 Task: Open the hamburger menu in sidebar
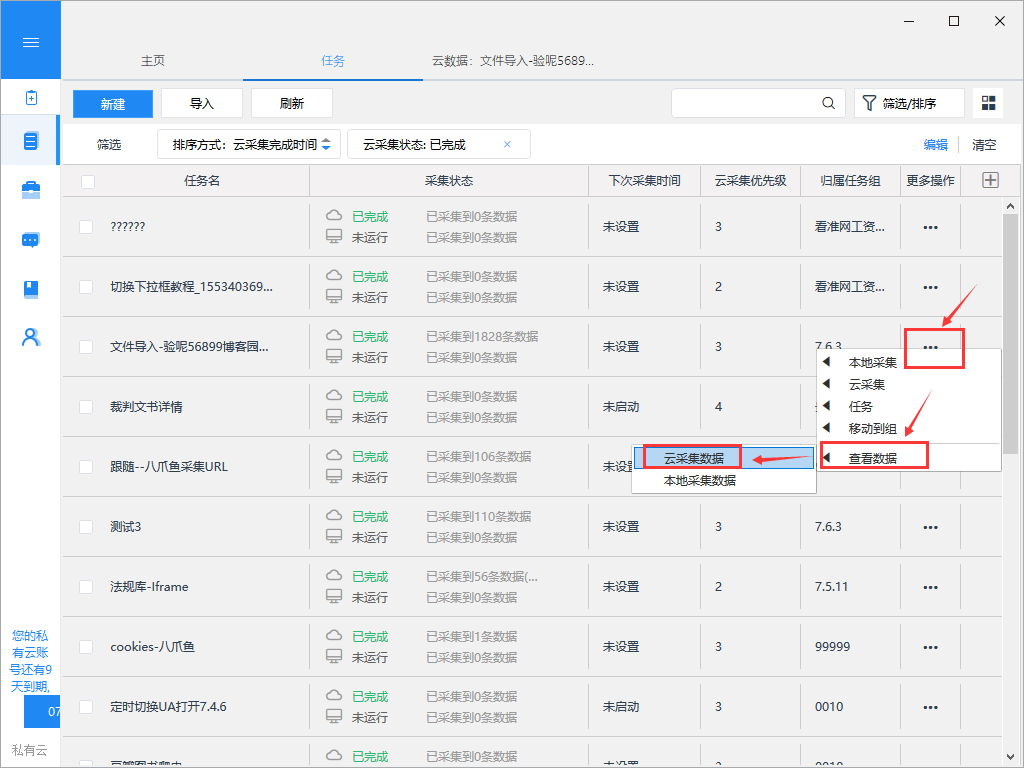point(31,42)
